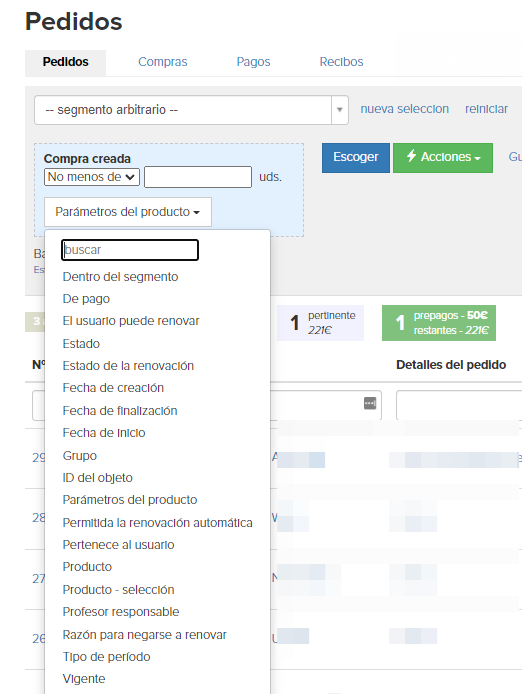This screenshot has width=522, height=694.
Task: Choose the 'Vigente' option
Action: point(84,679)
